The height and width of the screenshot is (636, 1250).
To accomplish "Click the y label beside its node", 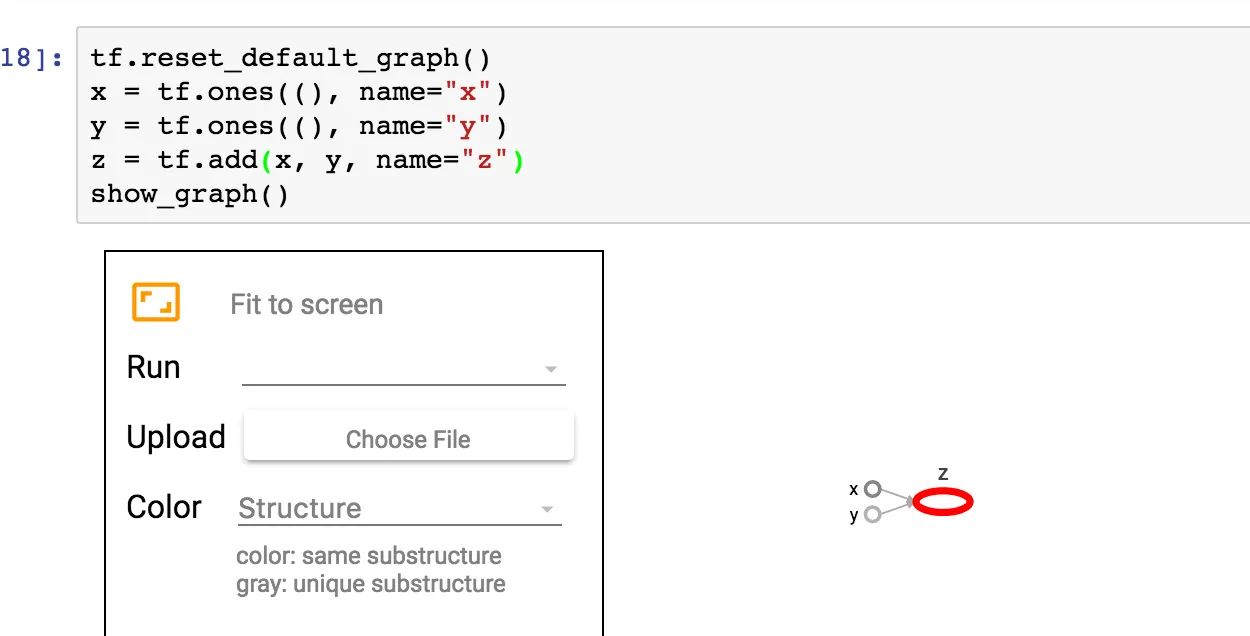I will 853,516.
